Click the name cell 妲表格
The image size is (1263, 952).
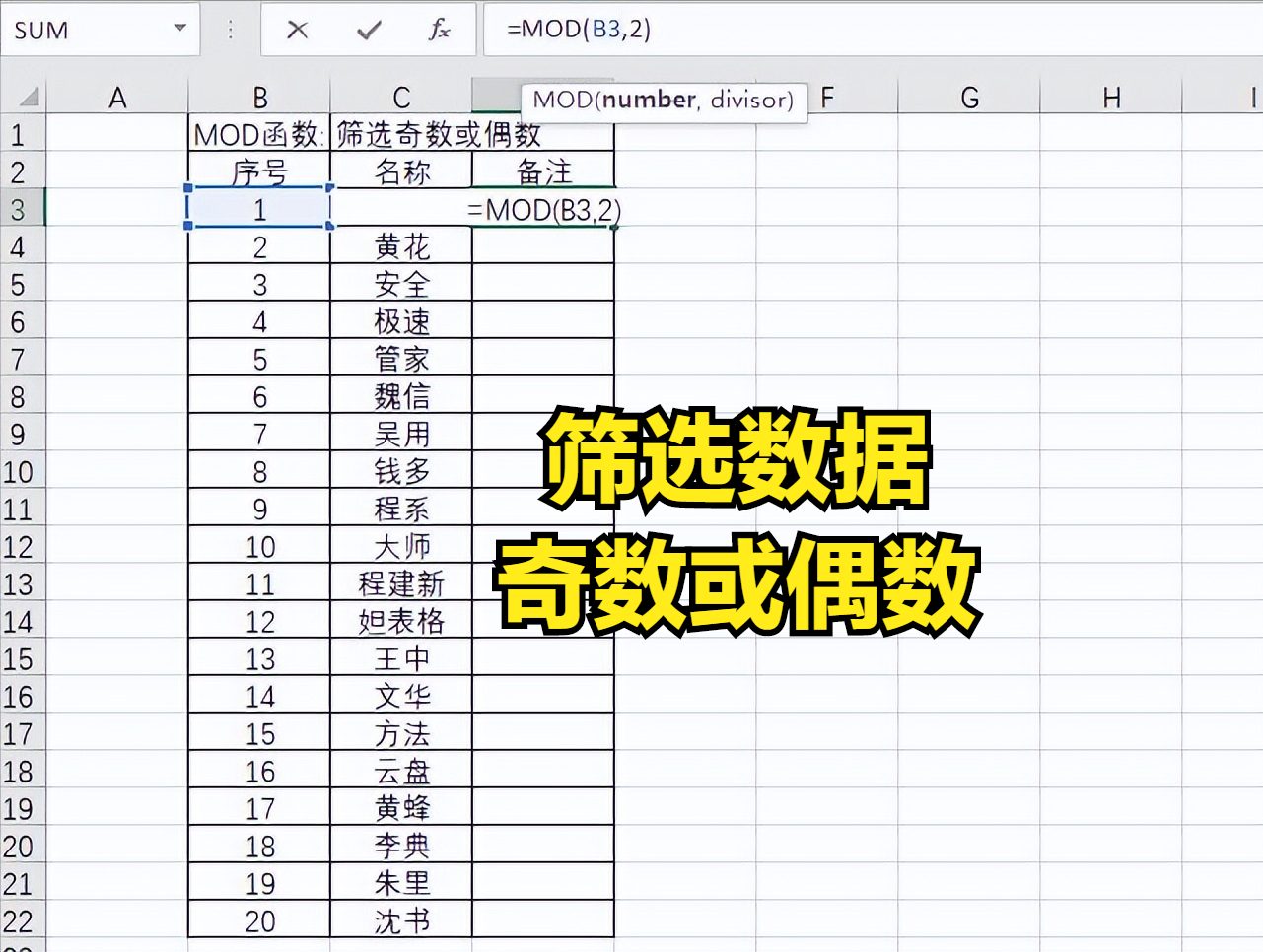tap(401, 621)
